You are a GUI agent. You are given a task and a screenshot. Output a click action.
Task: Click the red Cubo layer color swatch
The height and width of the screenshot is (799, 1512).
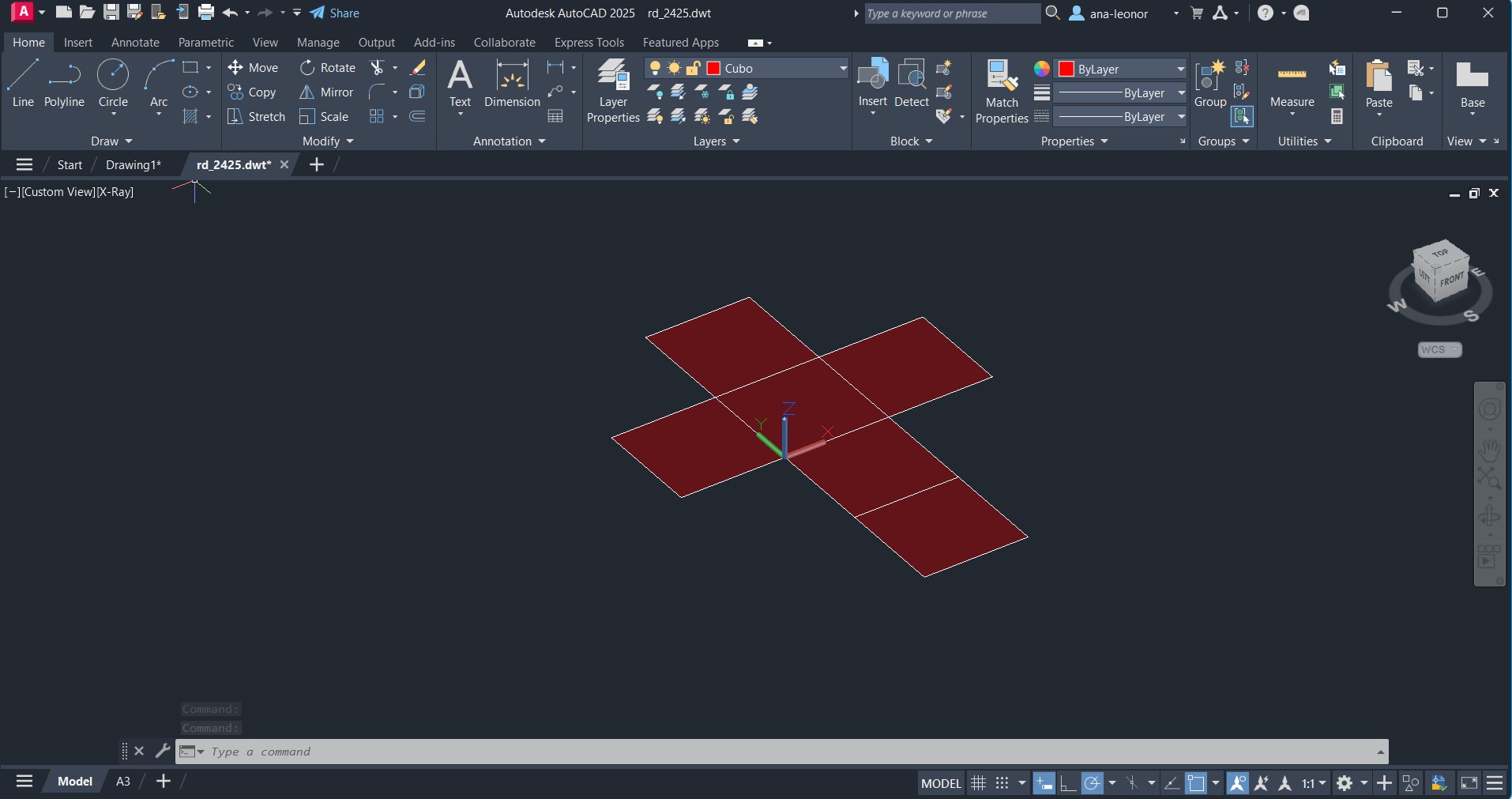[x=713, y=69]
